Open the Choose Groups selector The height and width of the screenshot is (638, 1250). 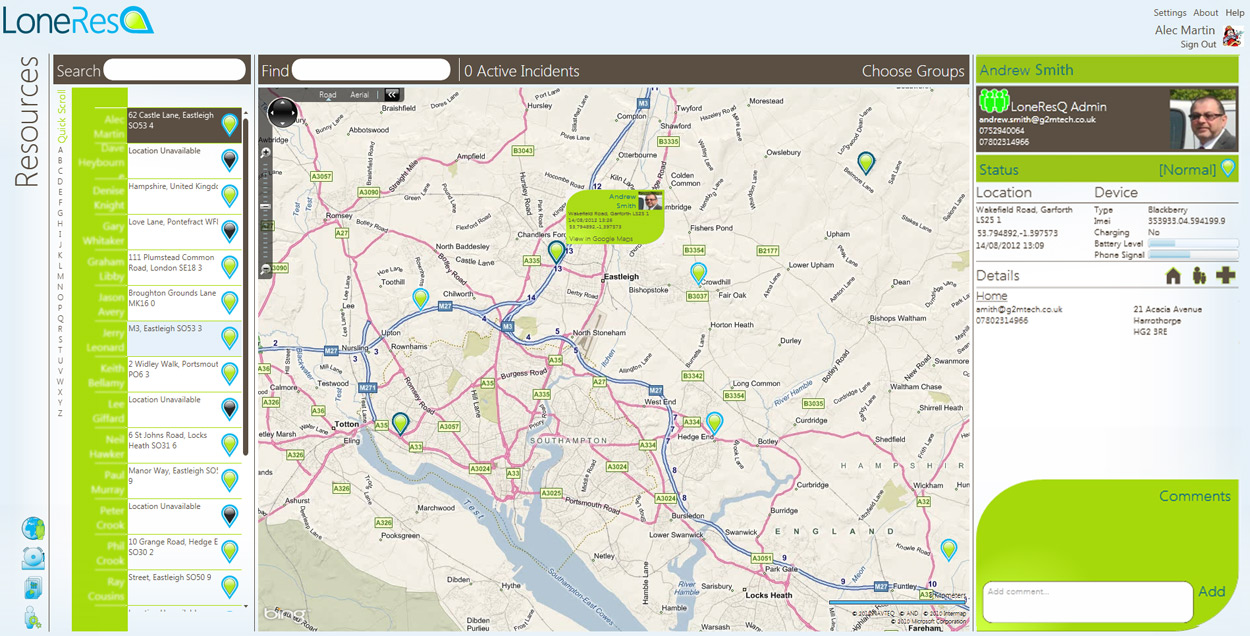point(913,71)
